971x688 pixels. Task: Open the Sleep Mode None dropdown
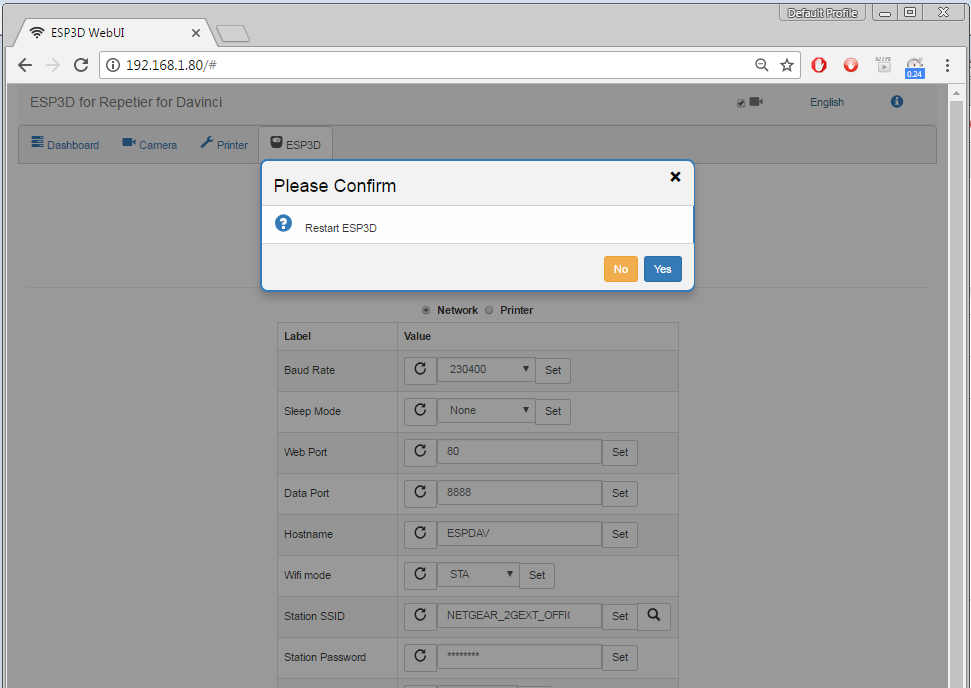[486, 411]
